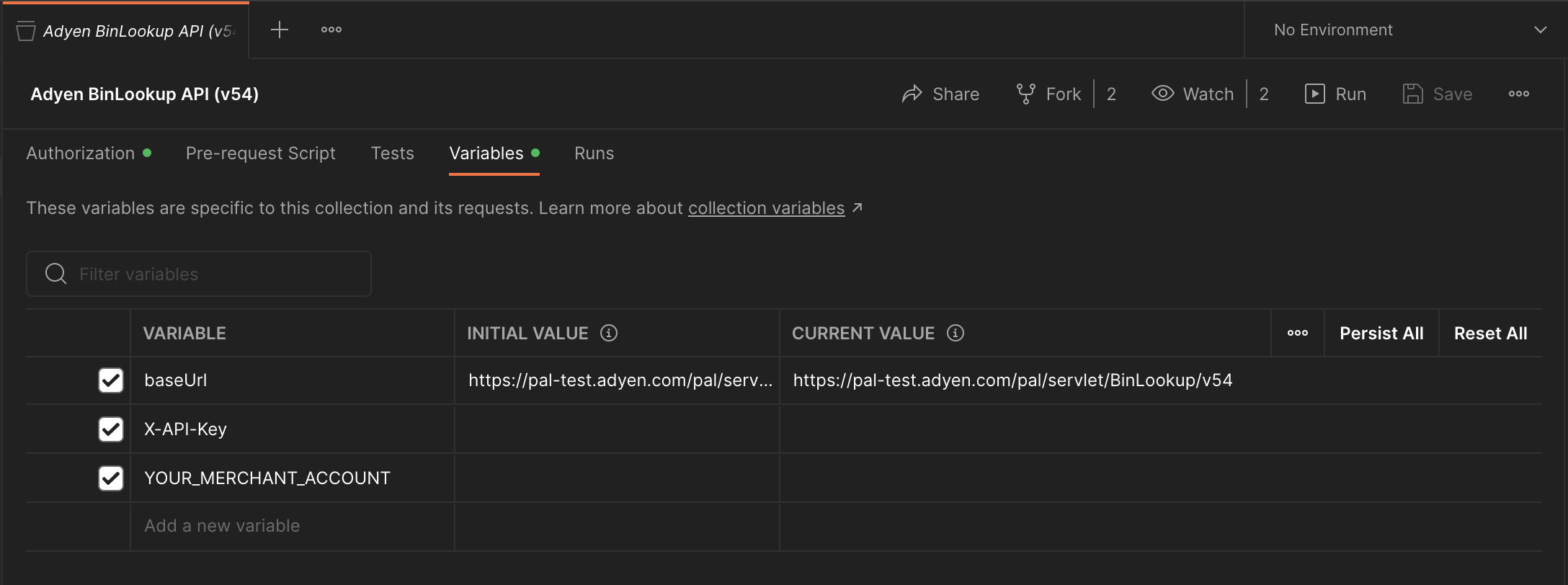Open a new tab with the plus icon
Viewport: 1568px width, 585px height.
(x=279, y=30)
